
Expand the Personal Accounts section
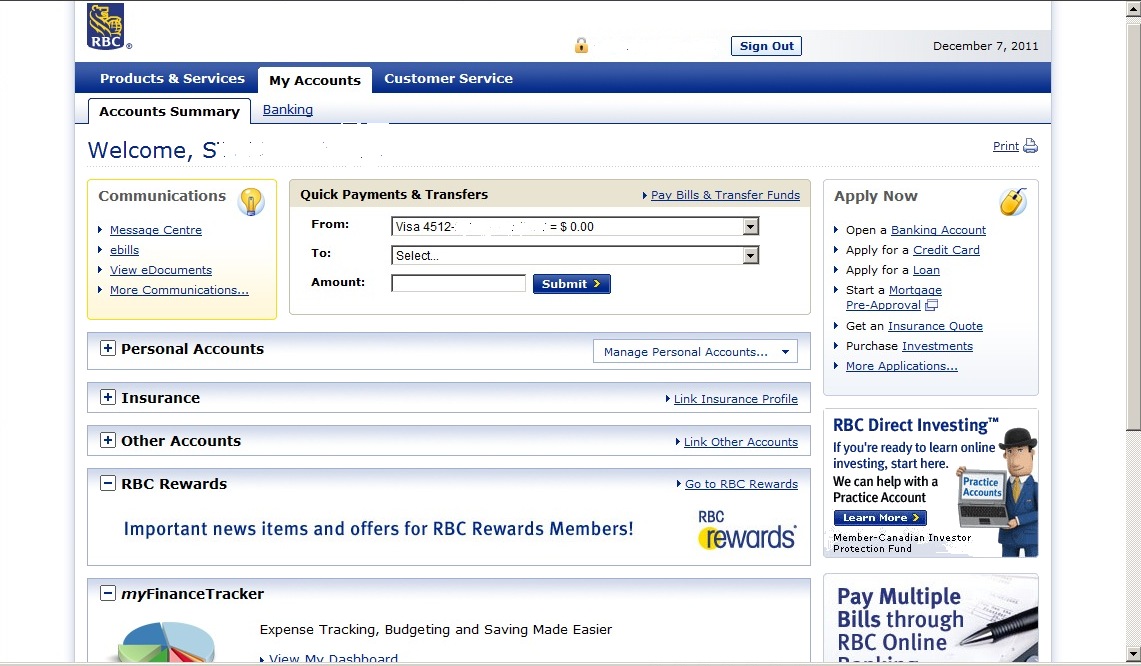(x=108, y=349)
